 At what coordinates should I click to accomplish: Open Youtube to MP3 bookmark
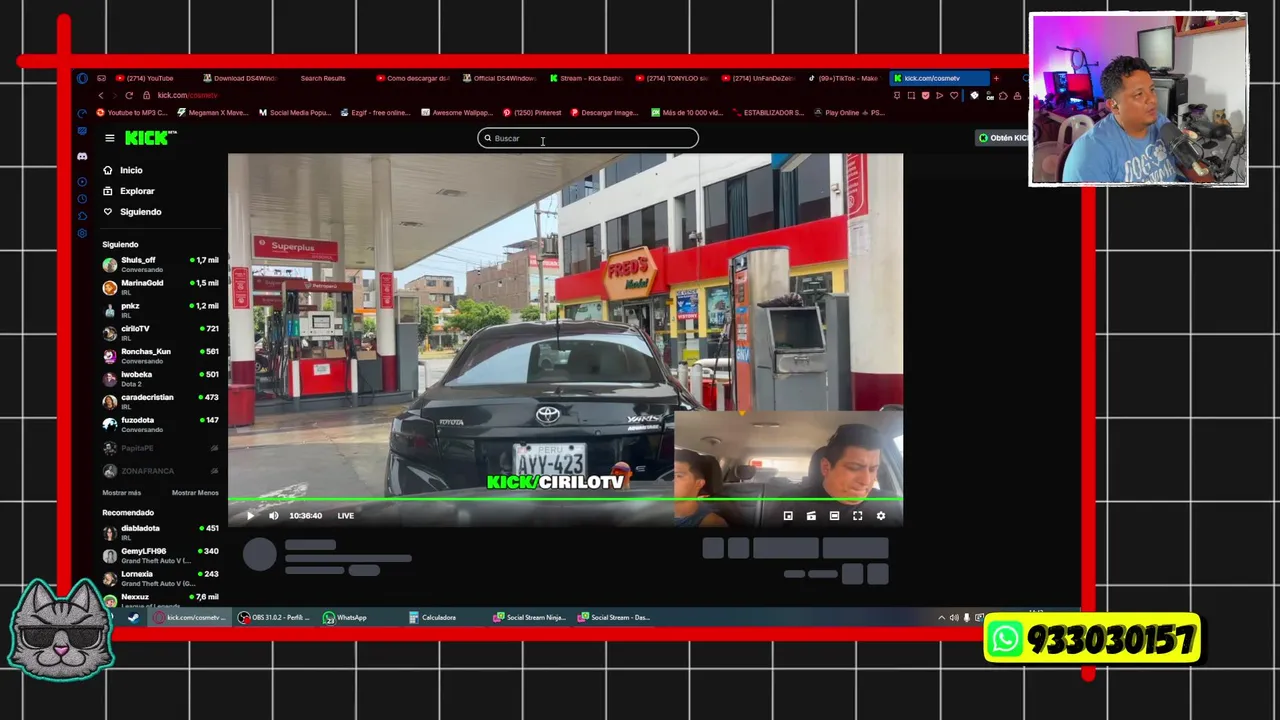pyautogui.click(x=132, y=113)
